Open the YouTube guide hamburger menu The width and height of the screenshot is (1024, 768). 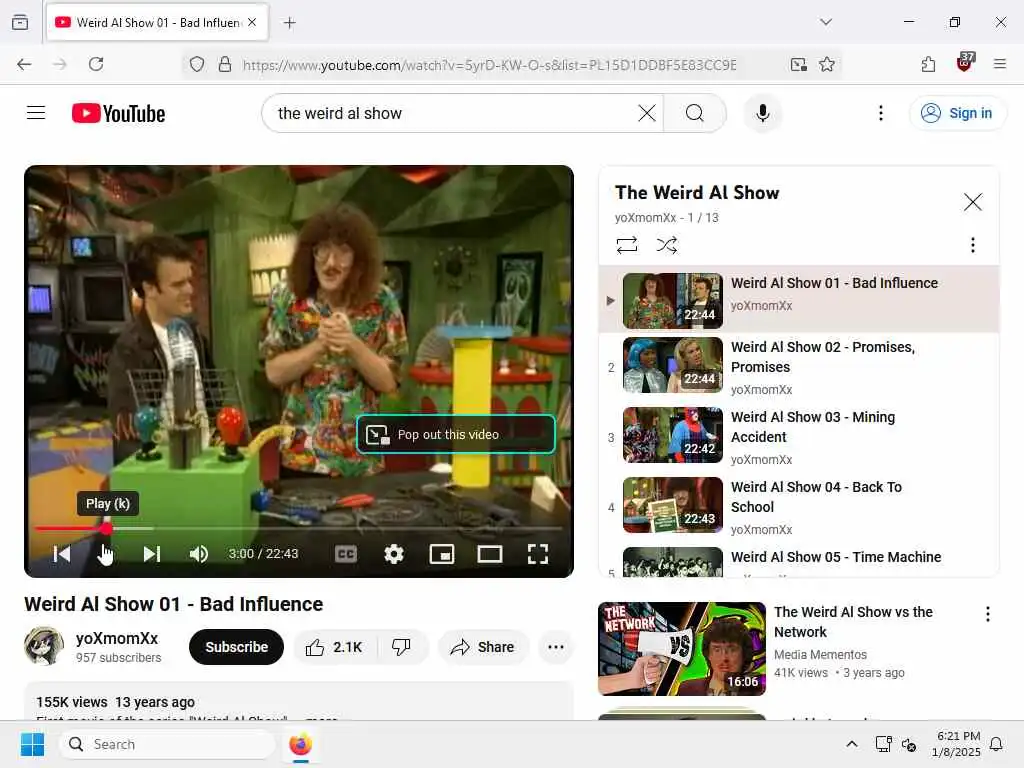[x=36, y=113]
